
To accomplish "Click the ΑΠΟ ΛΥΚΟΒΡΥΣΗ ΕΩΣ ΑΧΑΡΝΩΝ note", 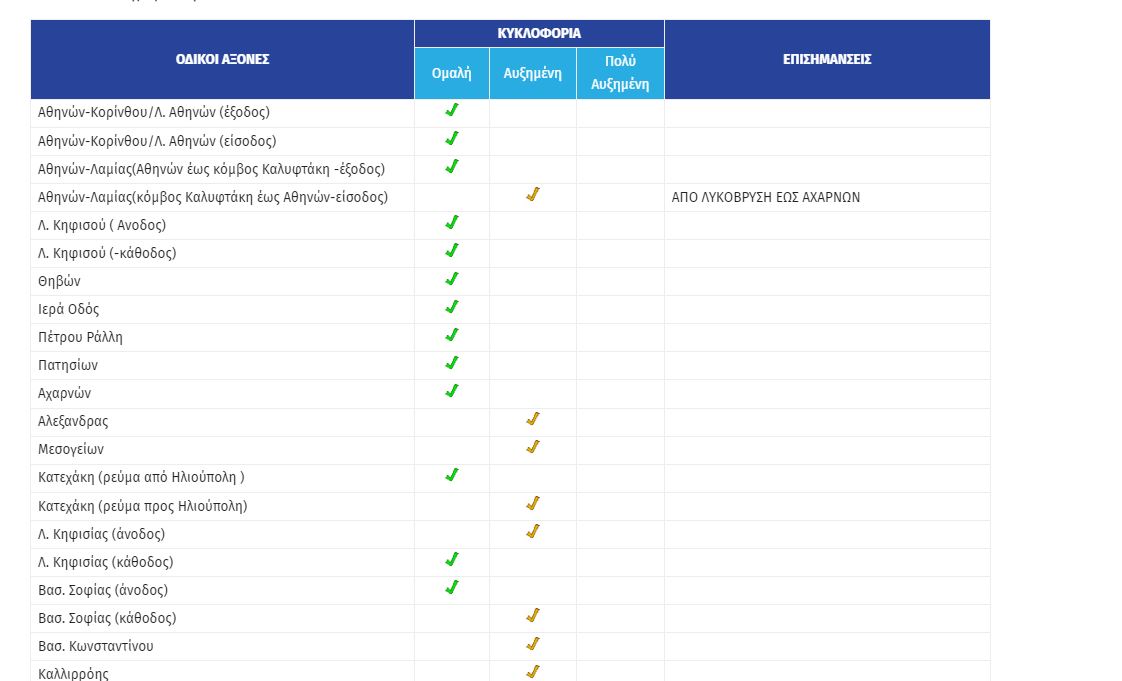I will (766, 197).
